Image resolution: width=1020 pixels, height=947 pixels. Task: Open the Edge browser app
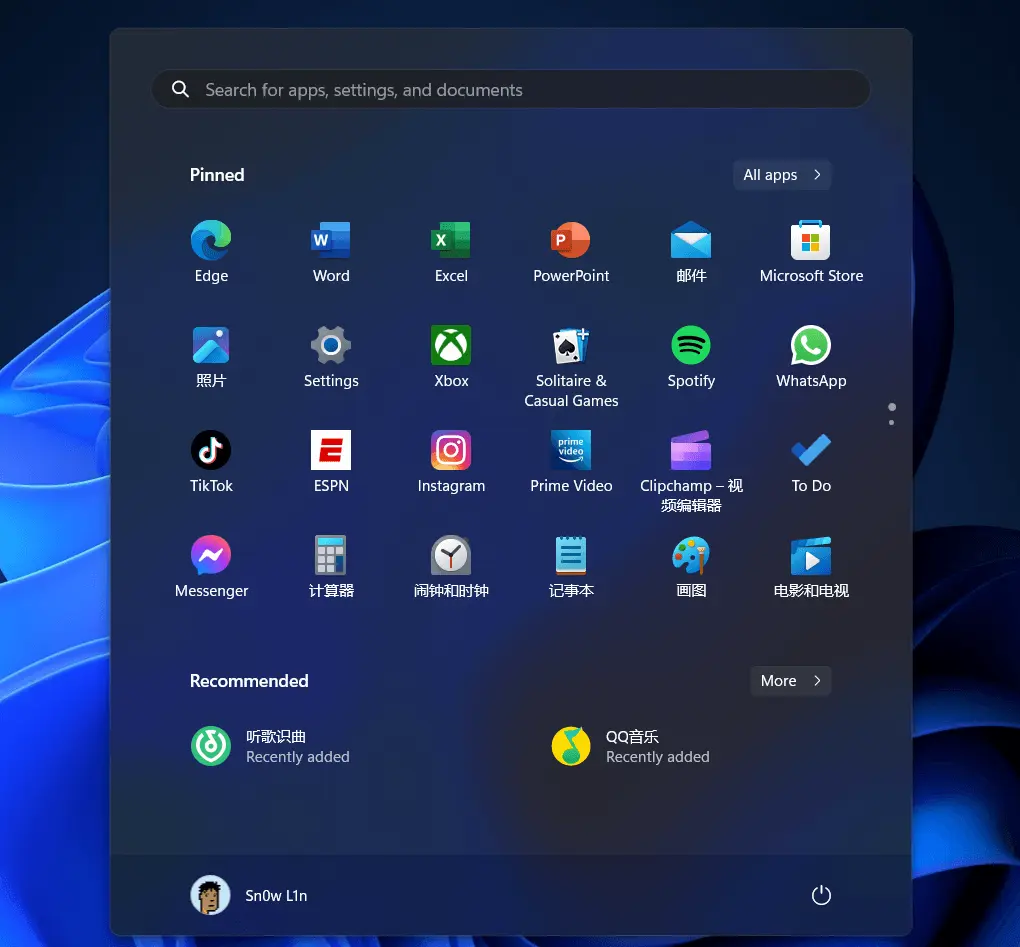[211, 251]
